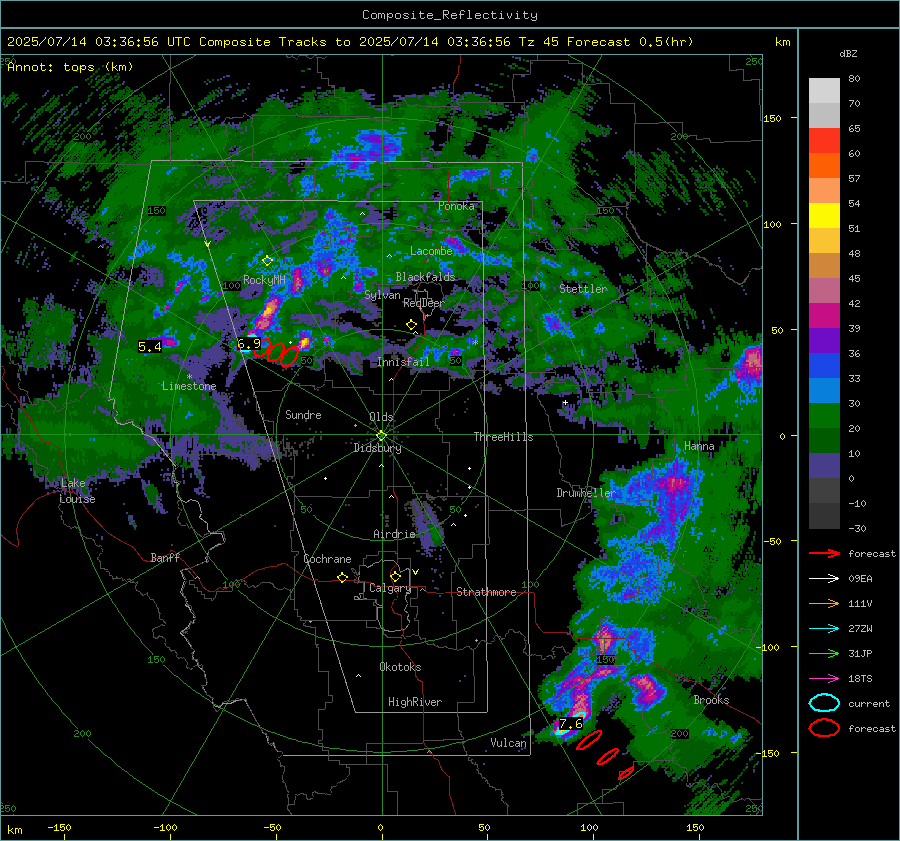900x841 pixels.
Task: Click the ThreeHills label
Action: pos(503,437)
